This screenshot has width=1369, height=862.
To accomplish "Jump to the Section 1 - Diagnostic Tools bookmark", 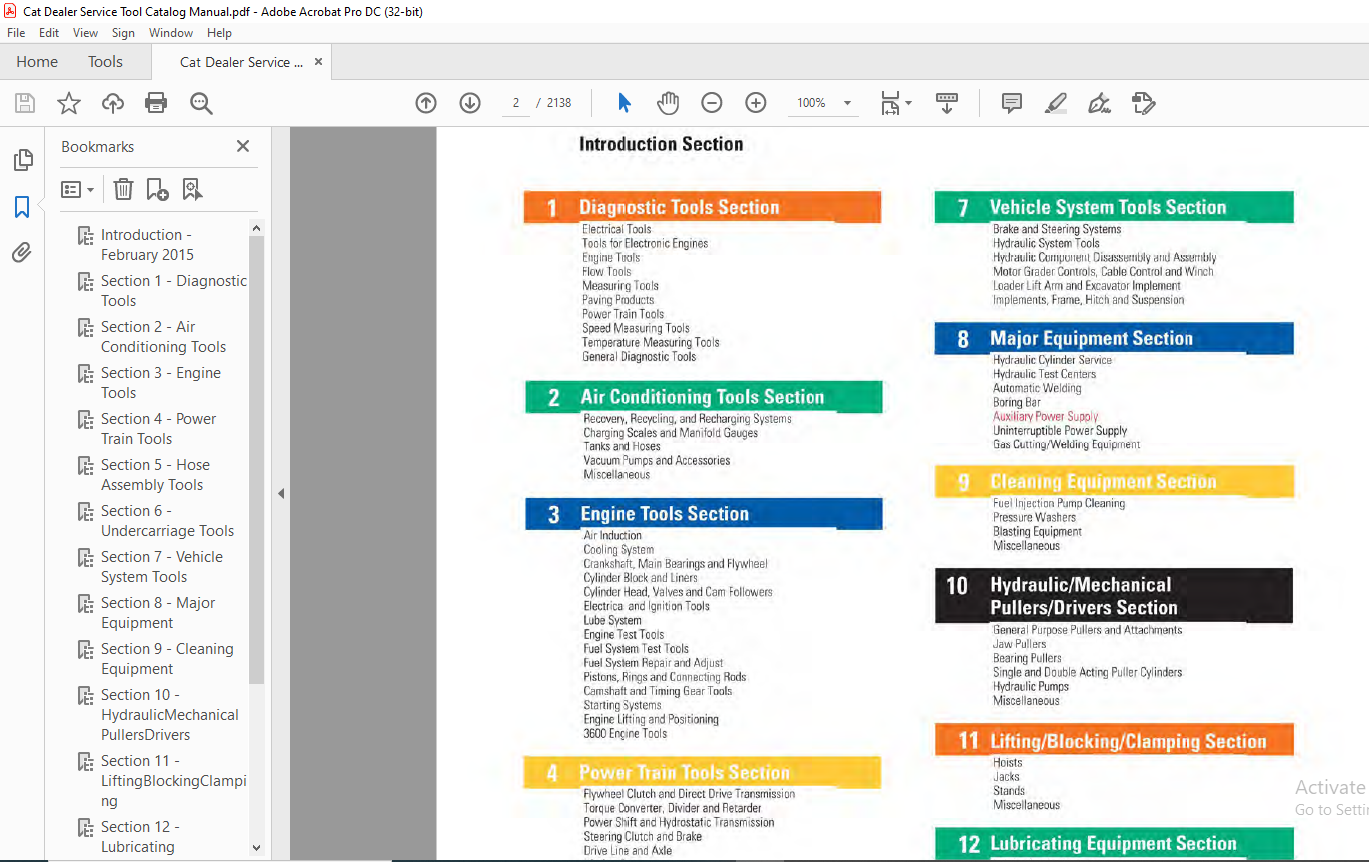I will click(174, 290).
